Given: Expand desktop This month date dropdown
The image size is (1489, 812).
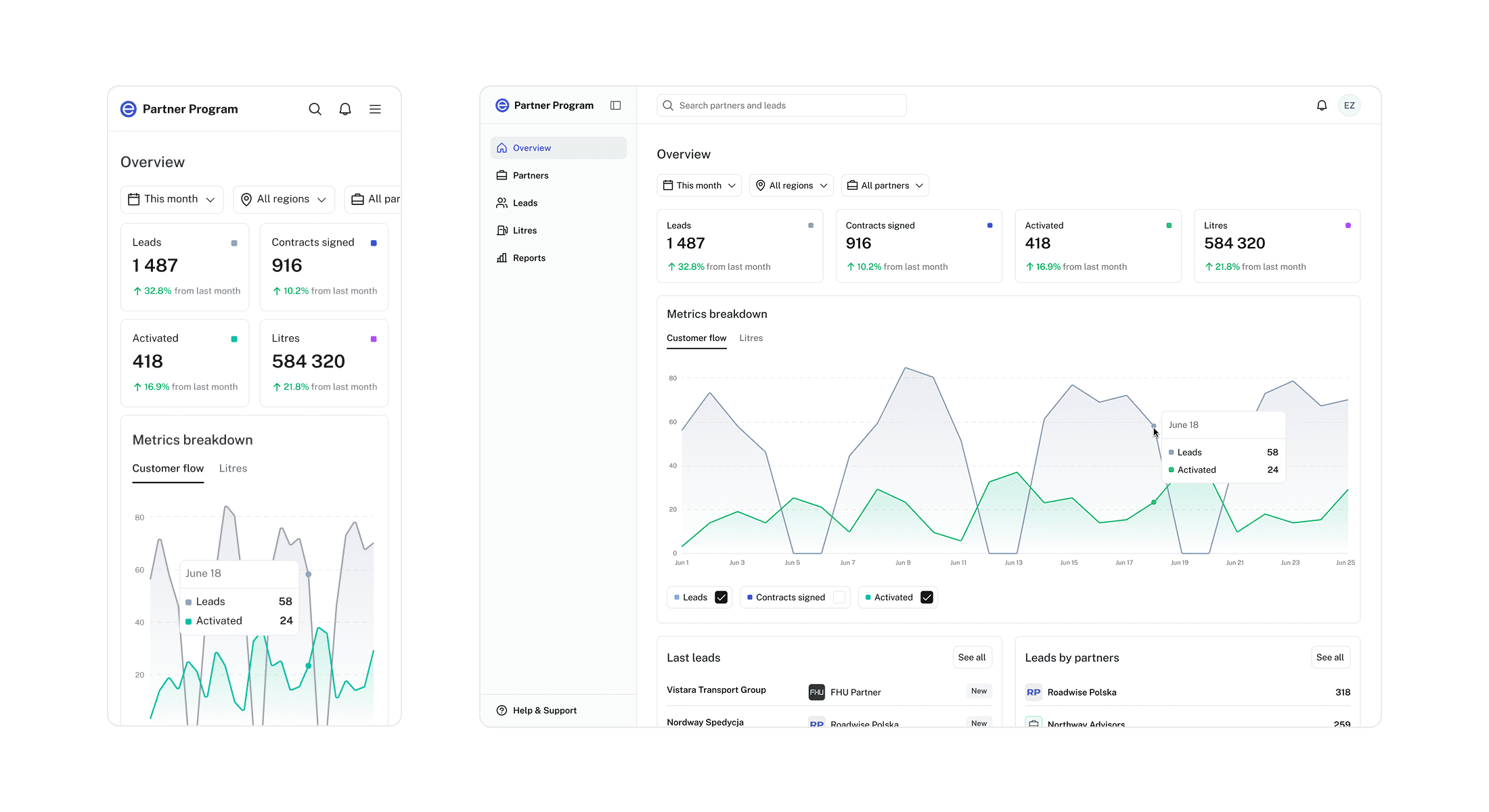Looking at the screenshot, I should point(698,185).
